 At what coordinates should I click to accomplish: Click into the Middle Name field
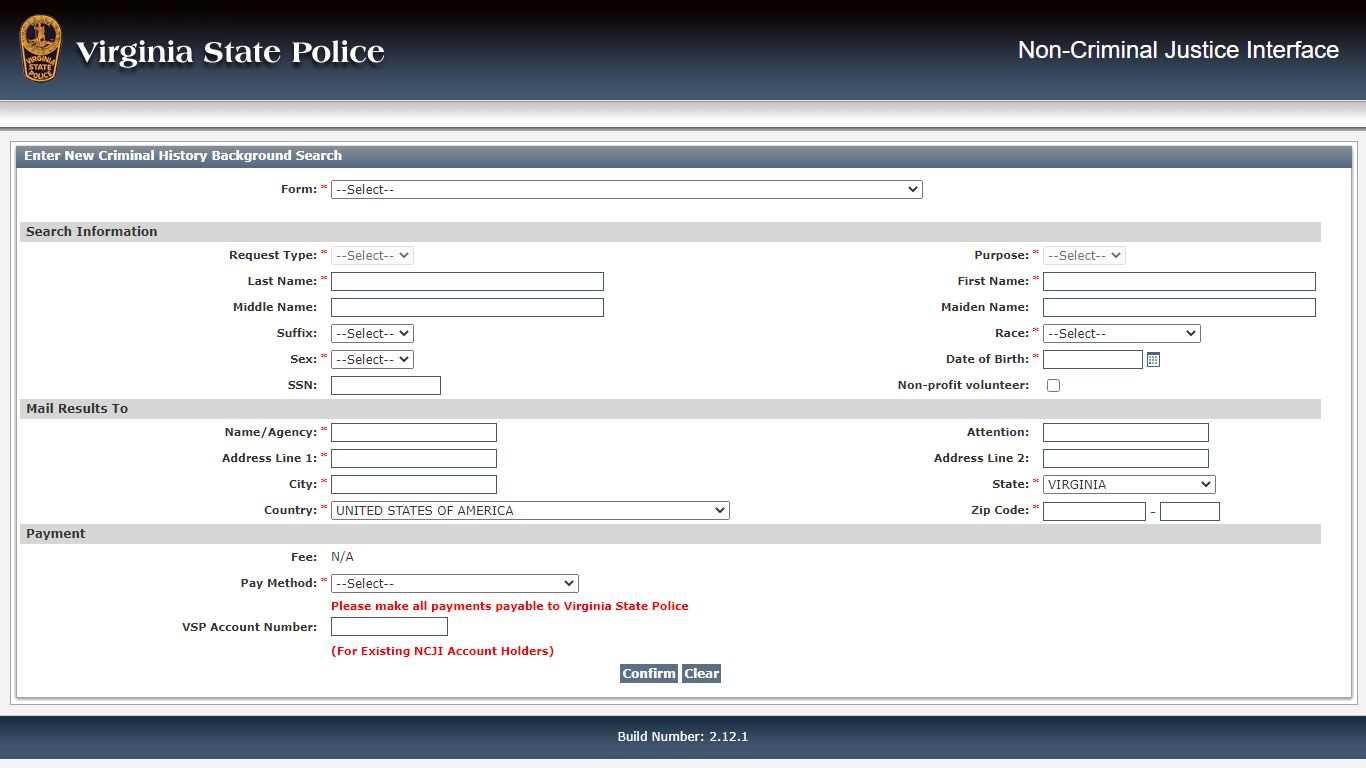467,308
